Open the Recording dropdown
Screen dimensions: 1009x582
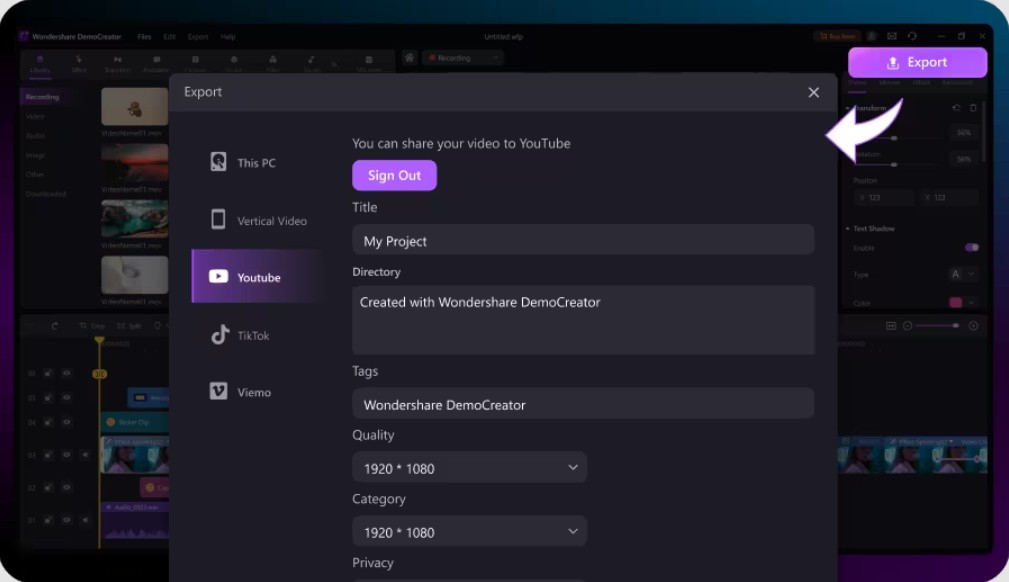[463, 58]
